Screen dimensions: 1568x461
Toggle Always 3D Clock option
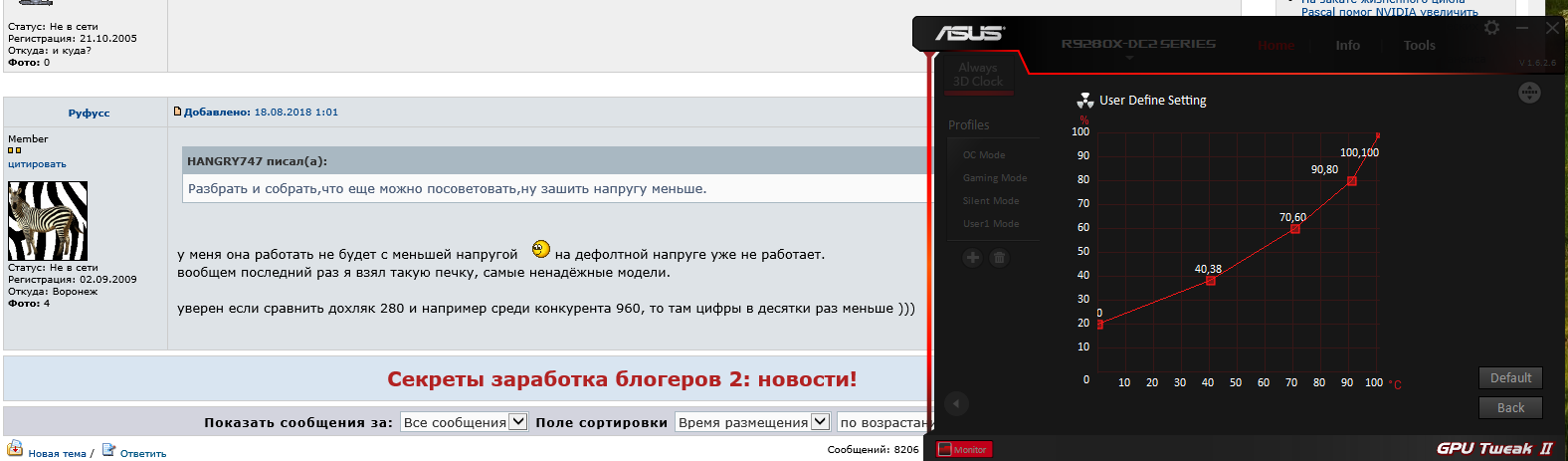pos(978,75)
